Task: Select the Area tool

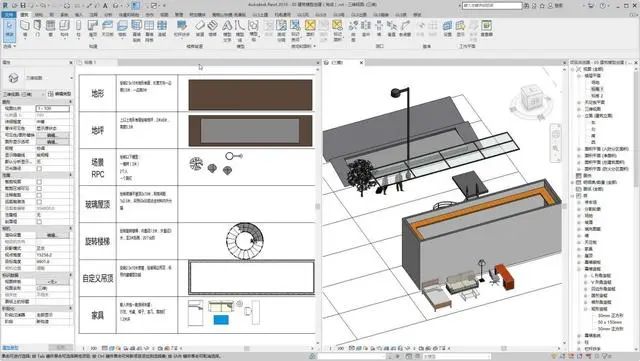Action: (x=310, y=29)
